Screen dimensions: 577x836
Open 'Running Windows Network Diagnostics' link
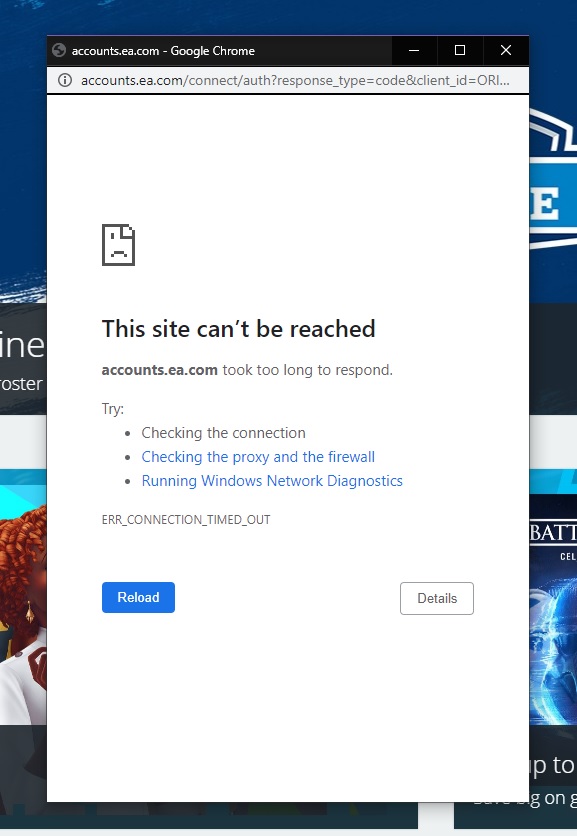[272, 481]
